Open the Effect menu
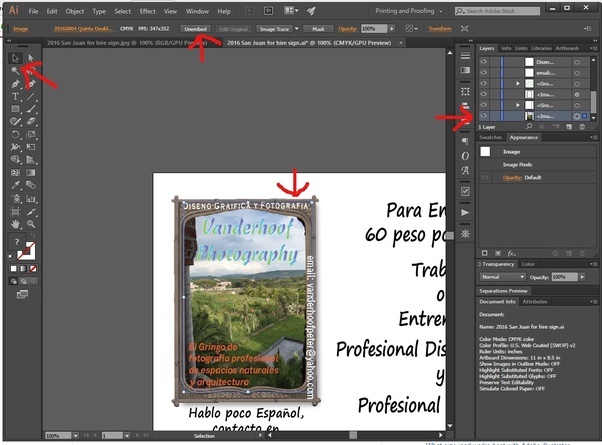This screenshot has width=602, height=445. click(x=147, y=11)
